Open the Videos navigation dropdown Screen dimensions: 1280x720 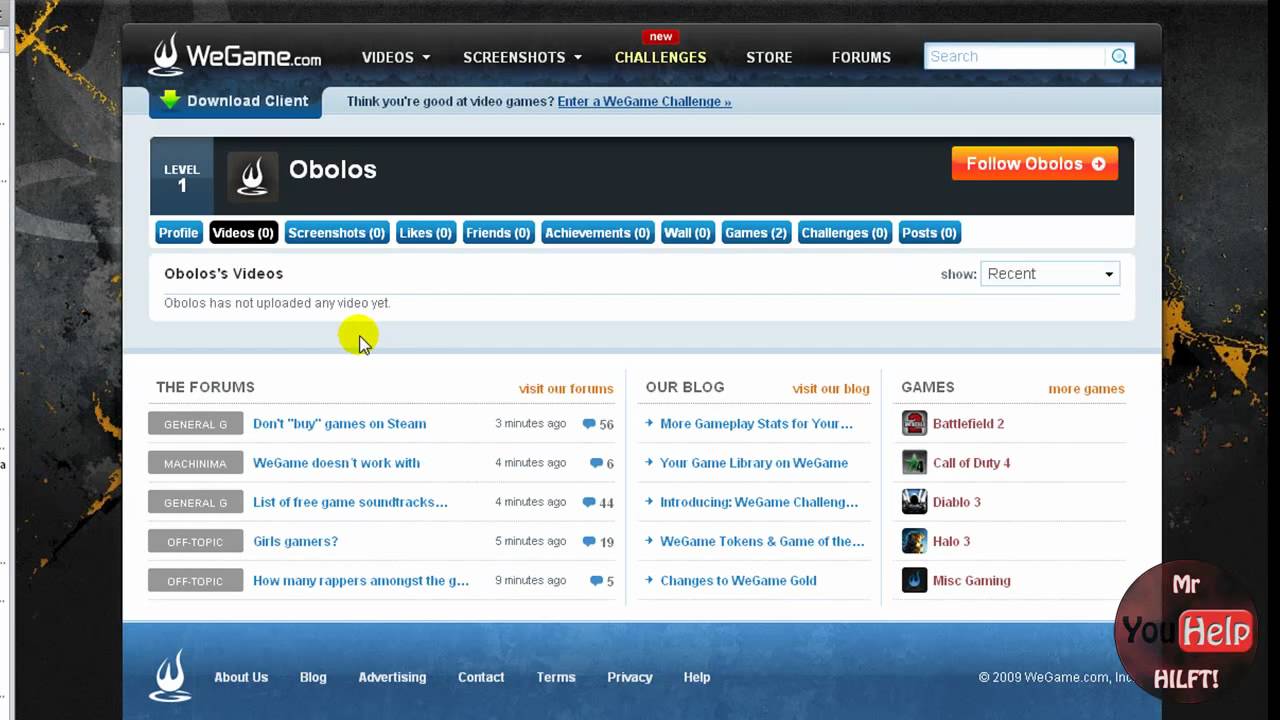(396, 57)
